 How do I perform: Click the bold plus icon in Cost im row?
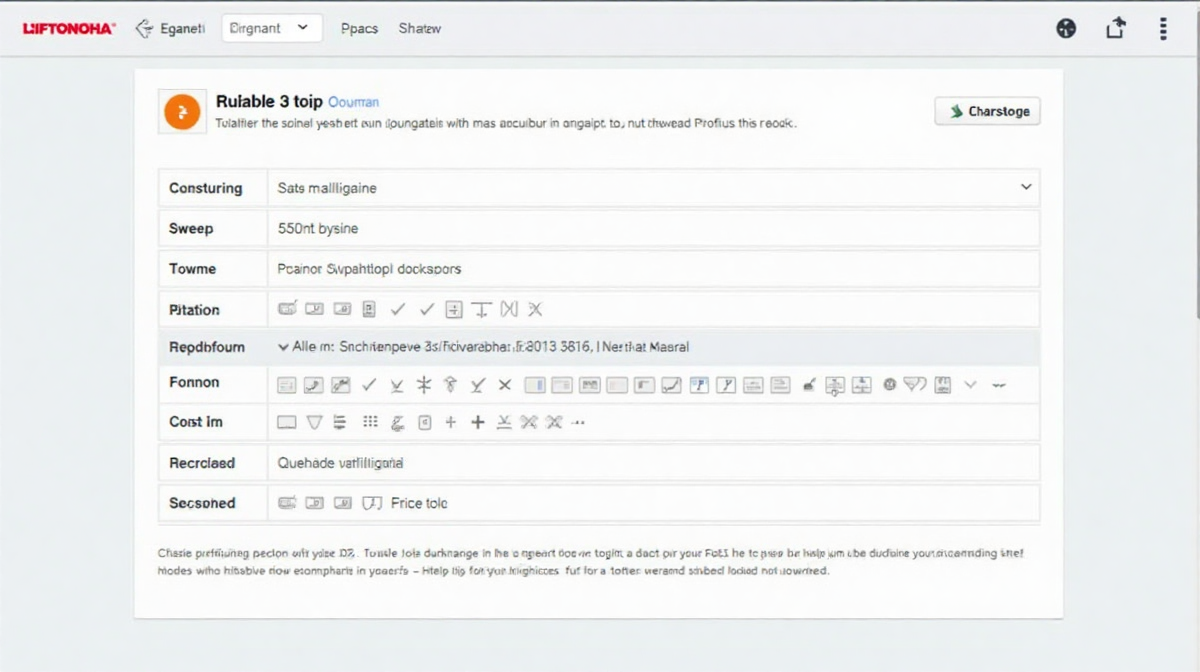tap(478, 423)
